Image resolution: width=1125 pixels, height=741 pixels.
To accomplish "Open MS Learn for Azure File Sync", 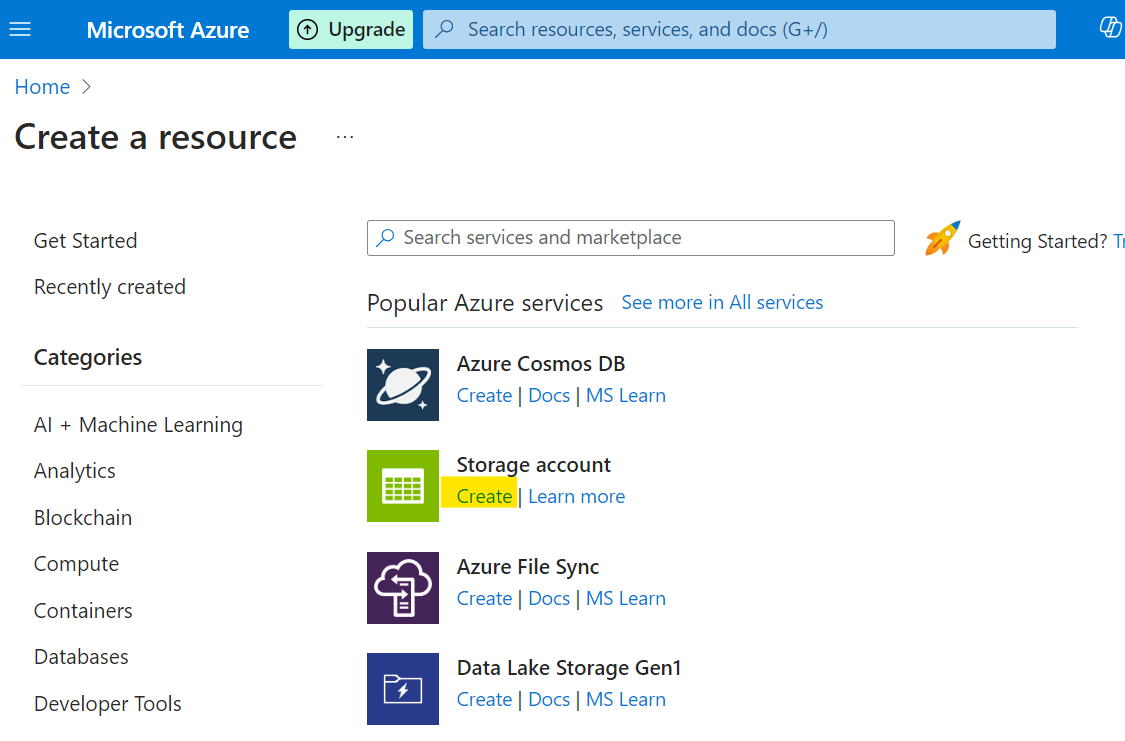I will (626, 598).
